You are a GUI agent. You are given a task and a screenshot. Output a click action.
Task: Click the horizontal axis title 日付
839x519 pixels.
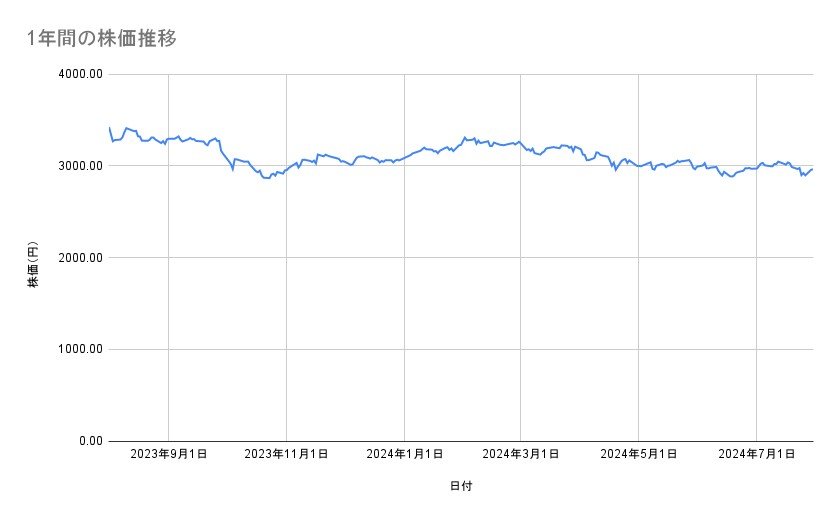pos(460,487)
